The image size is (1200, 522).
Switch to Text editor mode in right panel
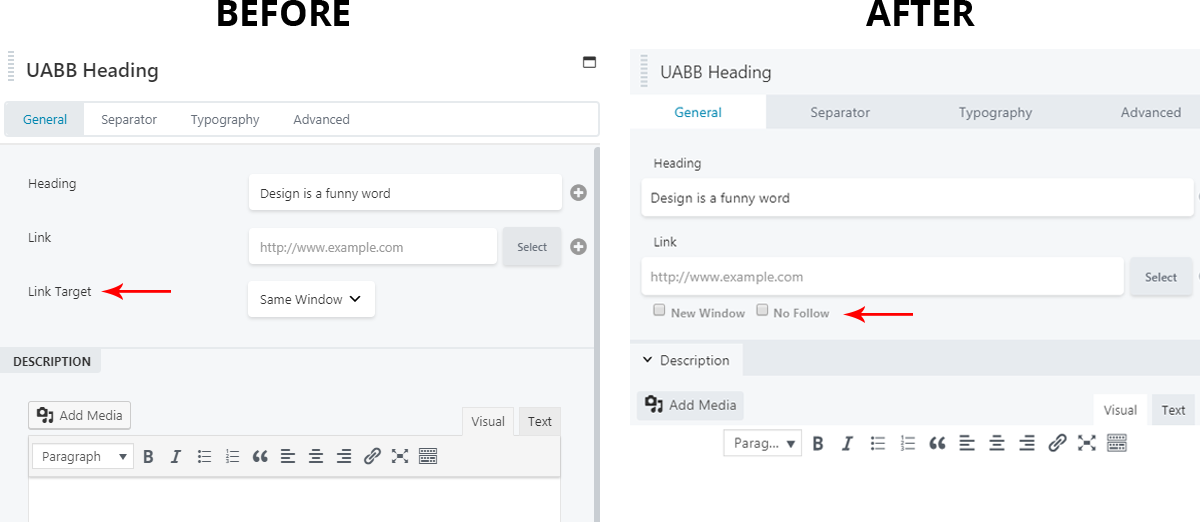1173,410
